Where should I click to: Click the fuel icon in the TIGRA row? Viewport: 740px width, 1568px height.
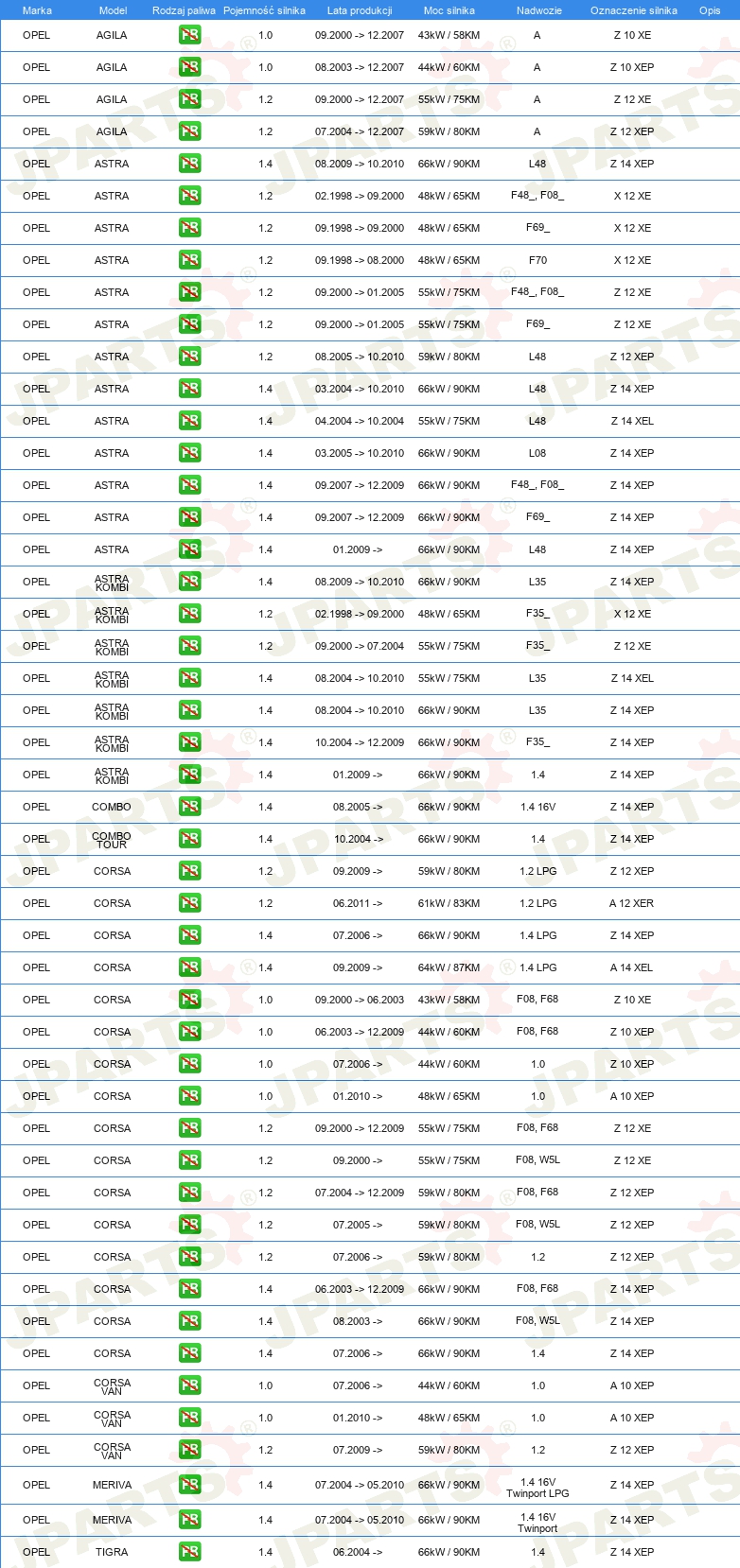tap(189, 1552)
